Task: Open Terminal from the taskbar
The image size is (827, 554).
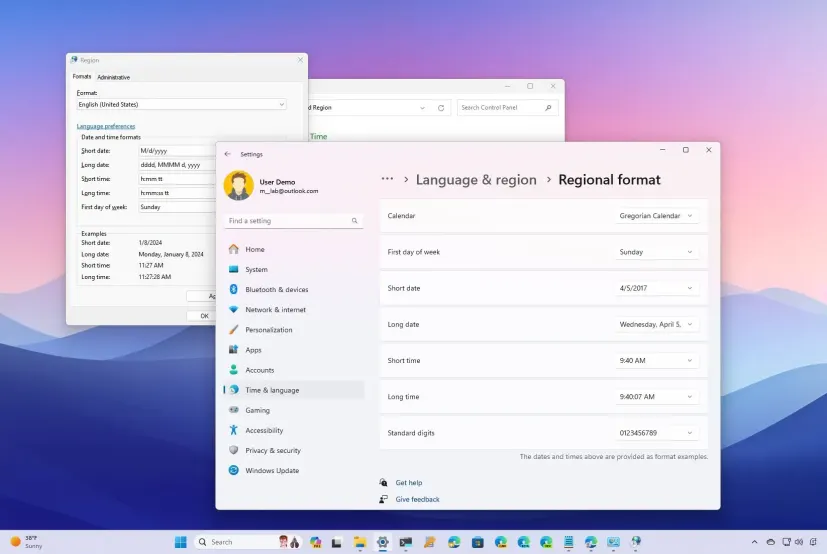Action: [406, 542]
